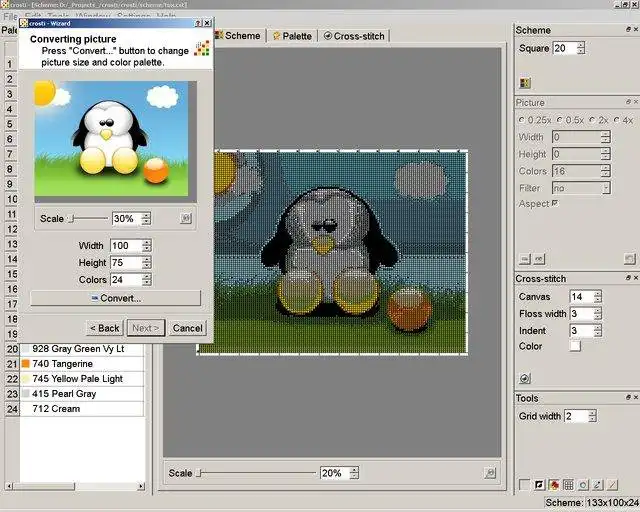Screen dimensions: 640x512
Task: Click the Next > button in wizard
Action: tap(146, 328)
